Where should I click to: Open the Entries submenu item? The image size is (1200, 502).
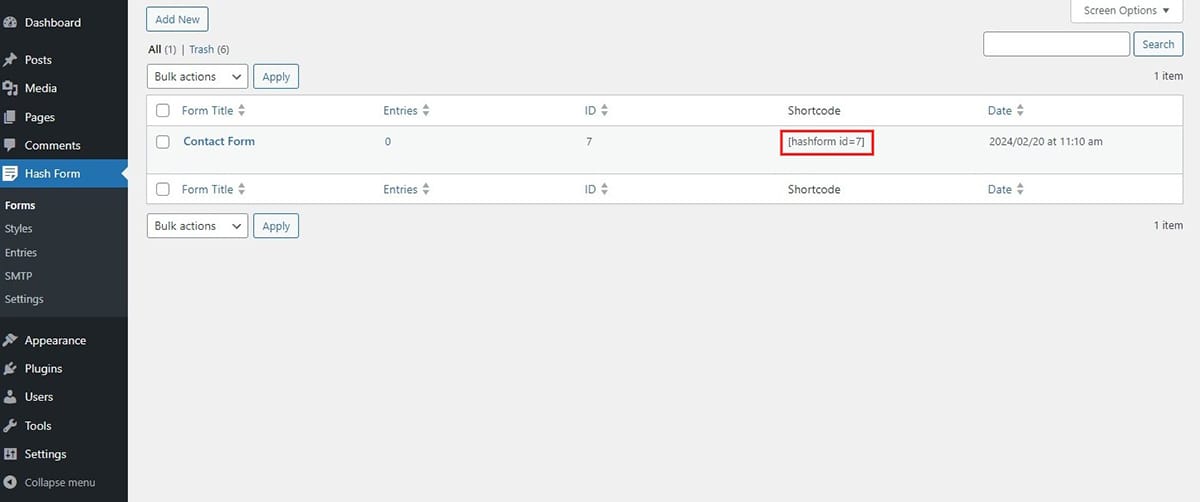click(x=21, y=252)
